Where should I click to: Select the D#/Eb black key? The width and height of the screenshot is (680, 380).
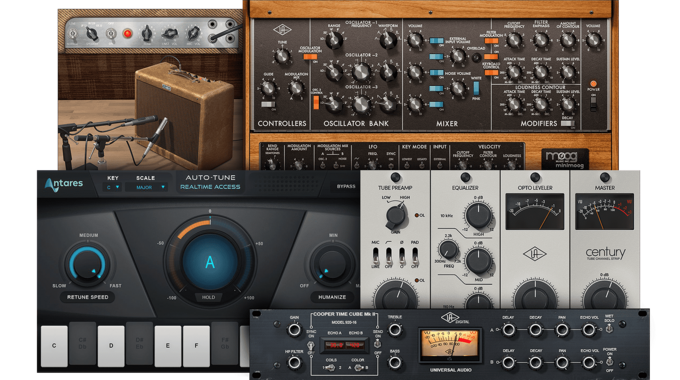(139, 343)
